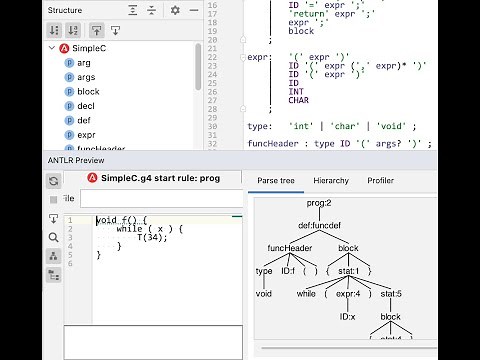This screenshot has width=480, height=360.
Task: Open Structure panel gear options
Action: [175, 10]
